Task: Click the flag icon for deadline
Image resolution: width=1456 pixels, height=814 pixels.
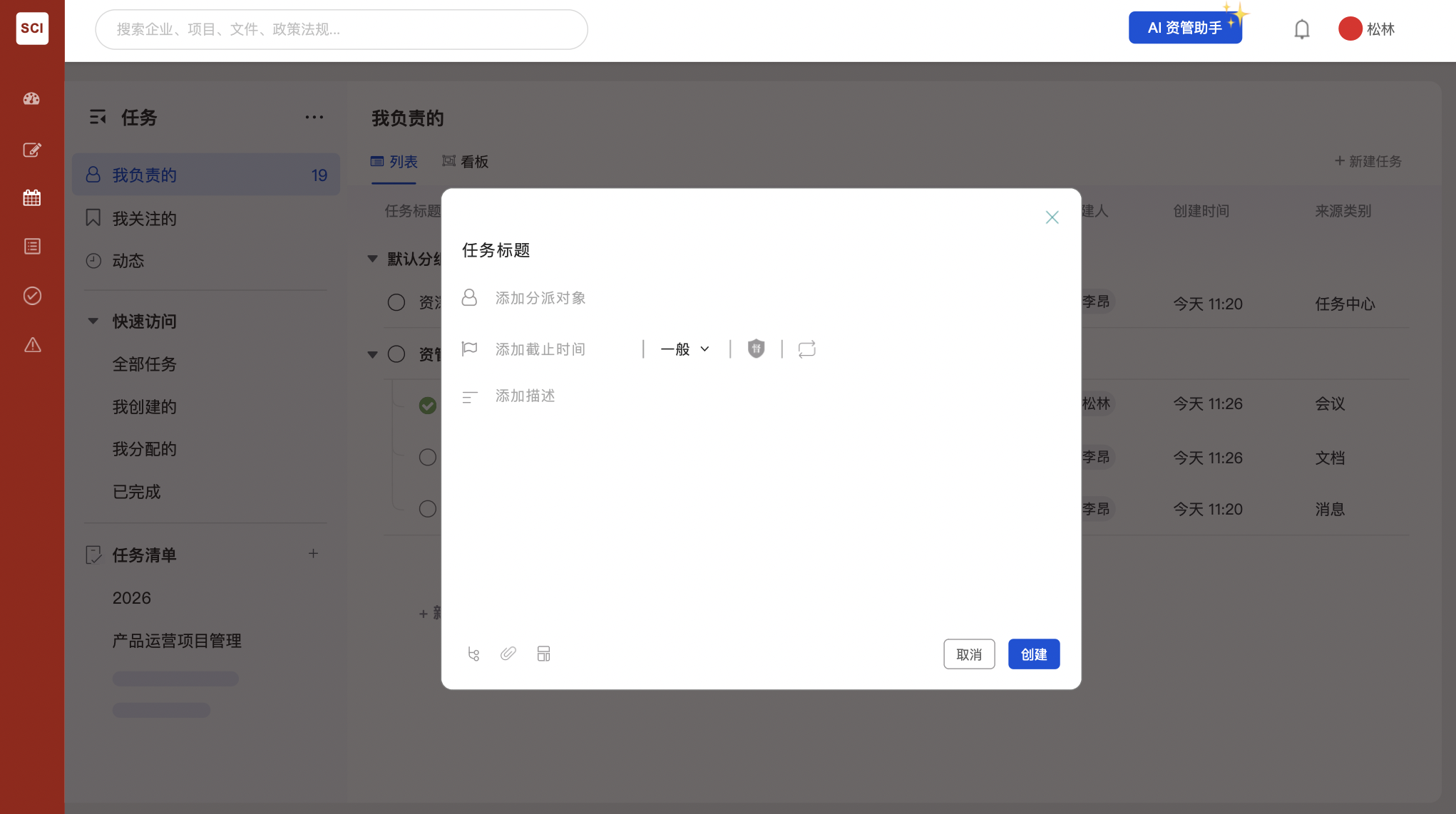Action: click(x=469, y=349)
